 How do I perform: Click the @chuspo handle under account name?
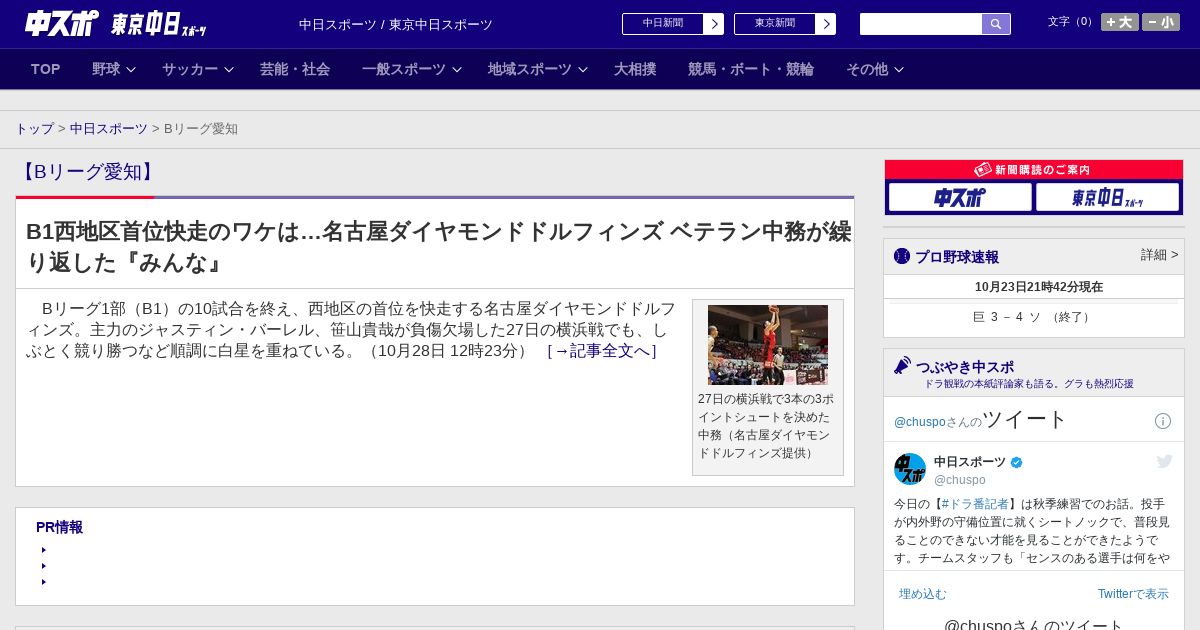tap(960, 480)
